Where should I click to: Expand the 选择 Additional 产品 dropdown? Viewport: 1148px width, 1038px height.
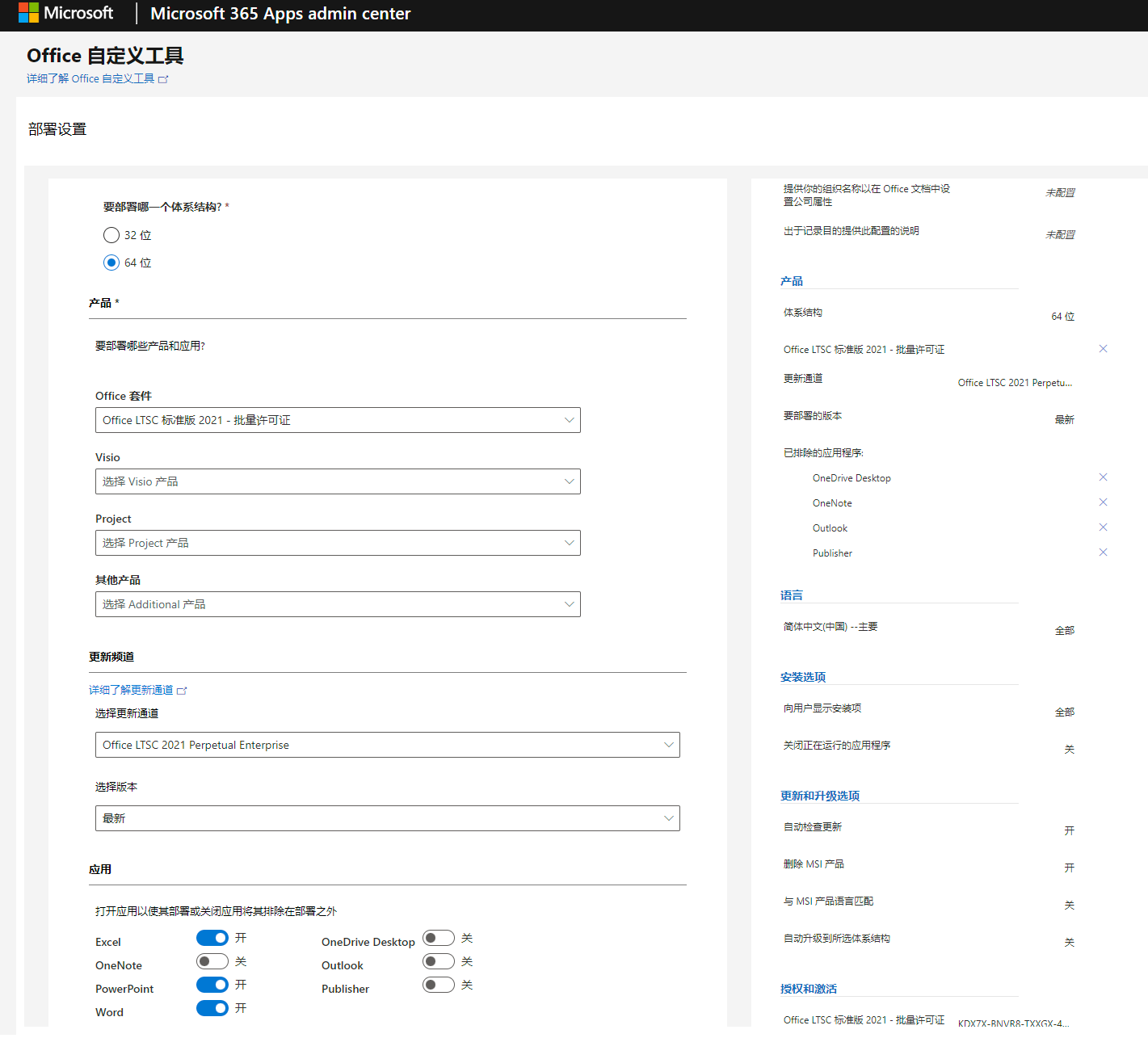(x=338, y=604)
